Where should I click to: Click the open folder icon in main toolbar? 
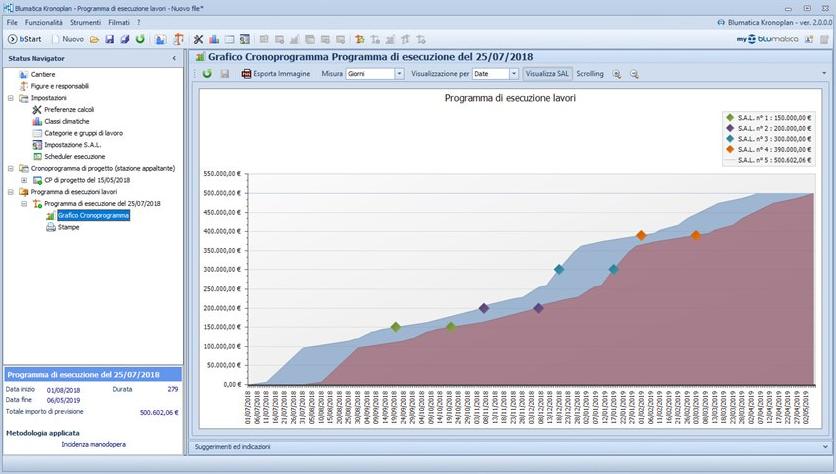click(95, 39)
